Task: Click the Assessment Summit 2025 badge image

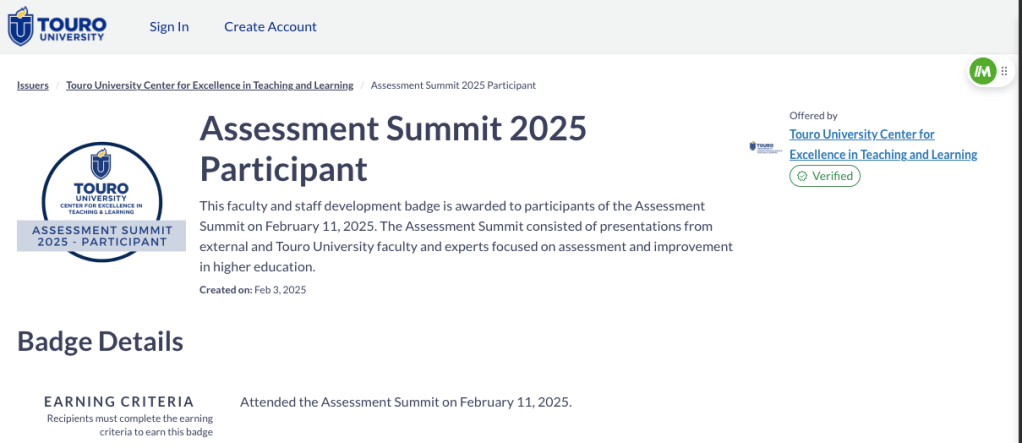Action: click(101, 202)
